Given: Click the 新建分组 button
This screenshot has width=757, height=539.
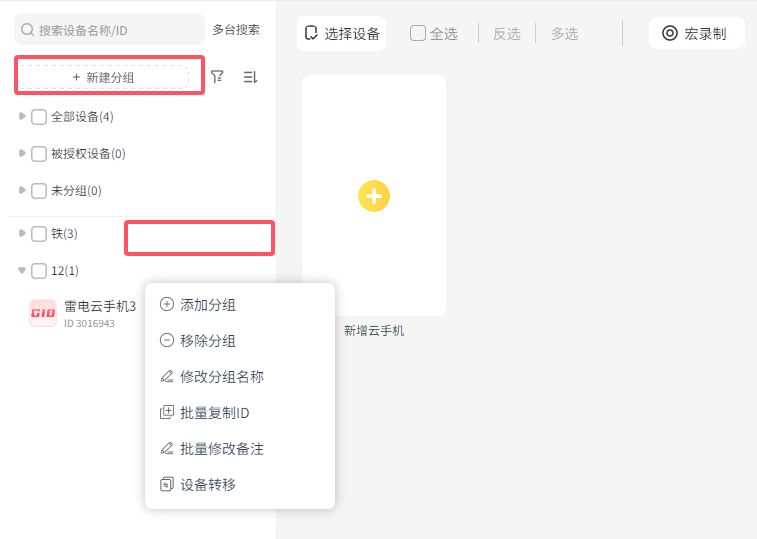Looking at the screenshot, I should 104,77.
